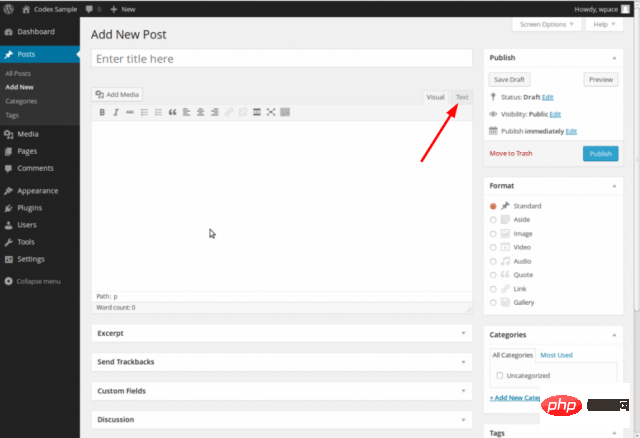Viewport: 640px width, 438px height.
Task: Open the Categories submenu under Posts
Action: 21,101
